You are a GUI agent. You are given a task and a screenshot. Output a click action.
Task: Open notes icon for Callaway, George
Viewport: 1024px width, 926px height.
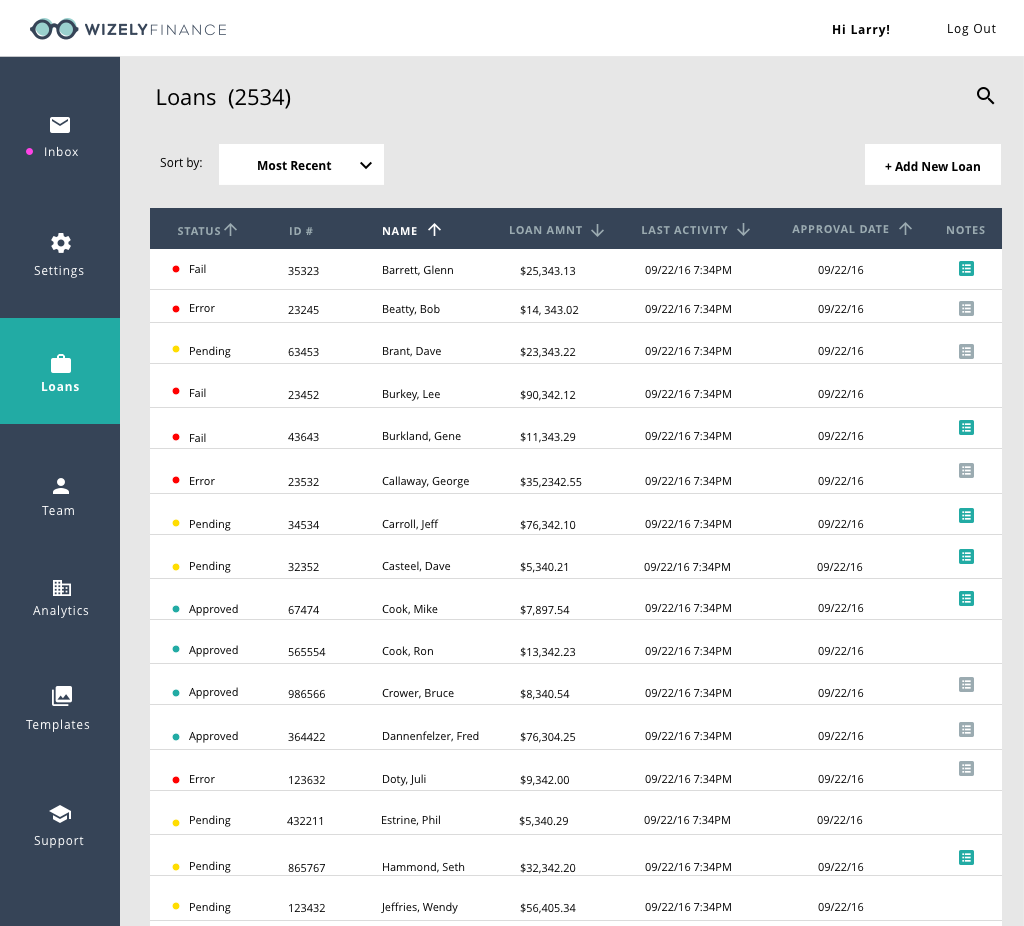coord(967,470)
